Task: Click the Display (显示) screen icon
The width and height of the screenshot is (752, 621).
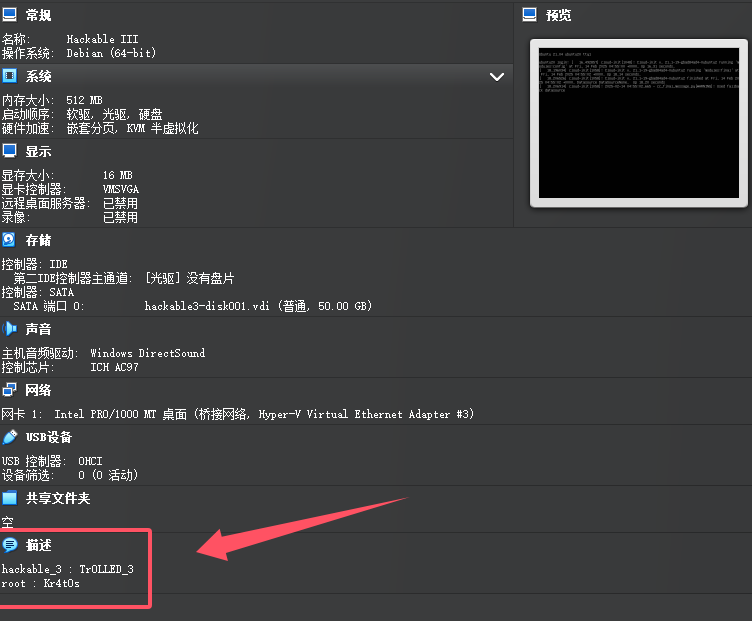Action: click(9, 151)
